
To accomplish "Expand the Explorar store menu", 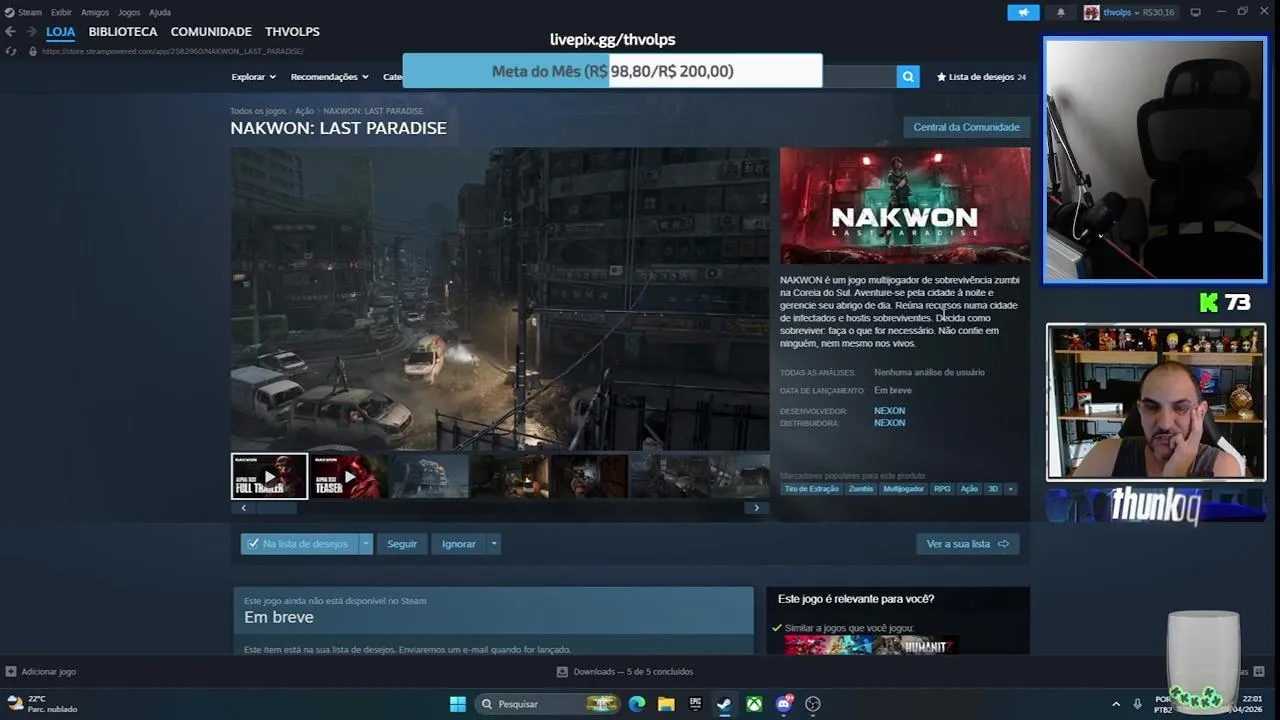I will [x=254, y=77].
